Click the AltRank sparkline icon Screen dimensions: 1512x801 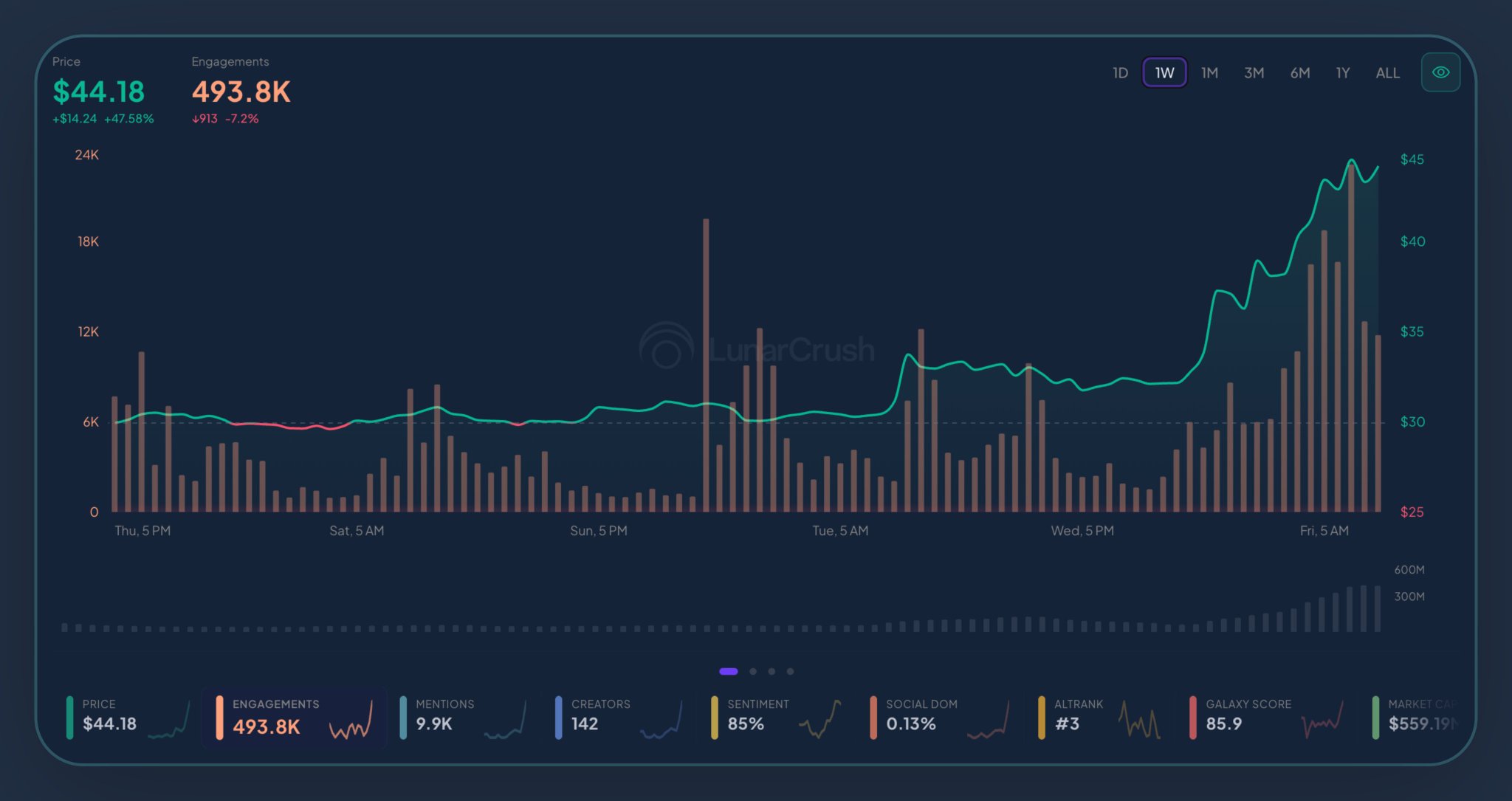point(1139,720)
